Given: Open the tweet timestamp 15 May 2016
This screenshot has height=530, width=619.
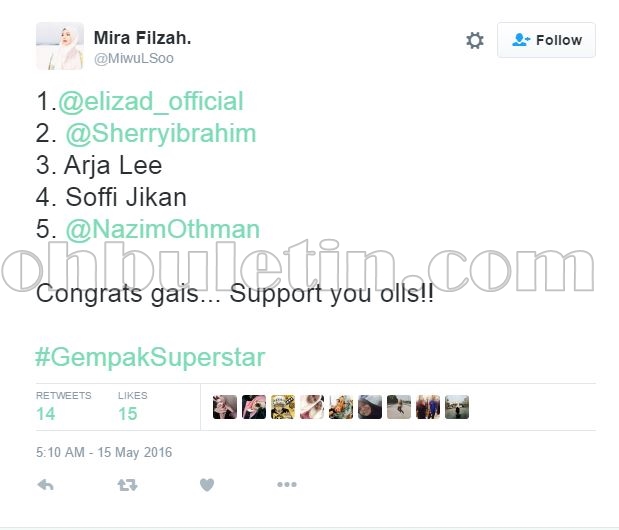Looking at the screenshot, I should (104, 452).
